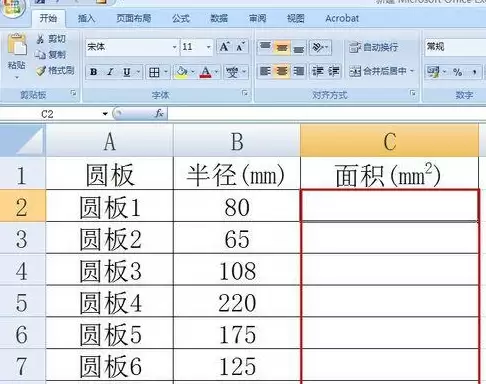
Task: Open the Clipboard group dialog launcher
Action: pyautogui.click(x=73, y=93)
